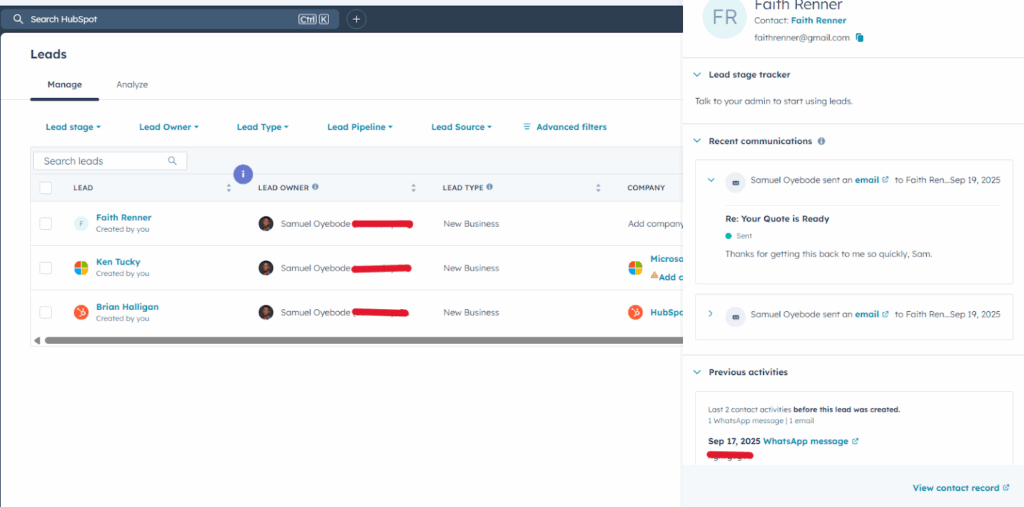The width and height of the screenshot is (1024, 507).
Task: Click the purple info badge icon
Action: coord(243,174)
